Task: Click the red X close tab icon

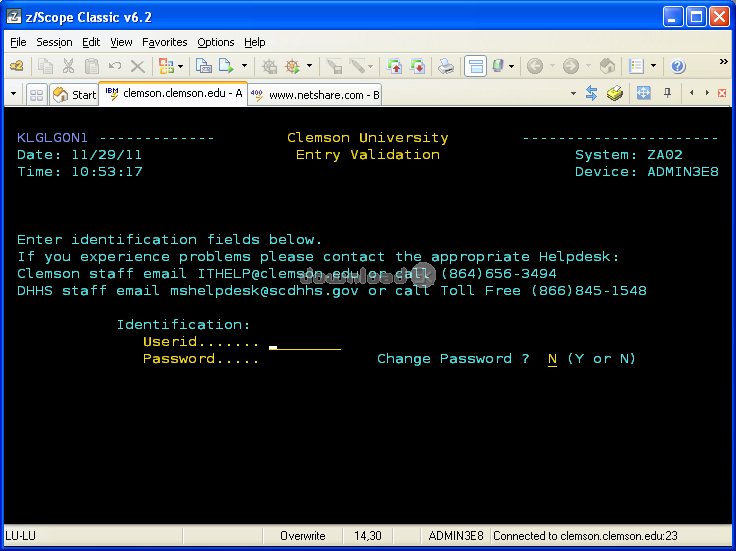Action: [x=722, y=93]
